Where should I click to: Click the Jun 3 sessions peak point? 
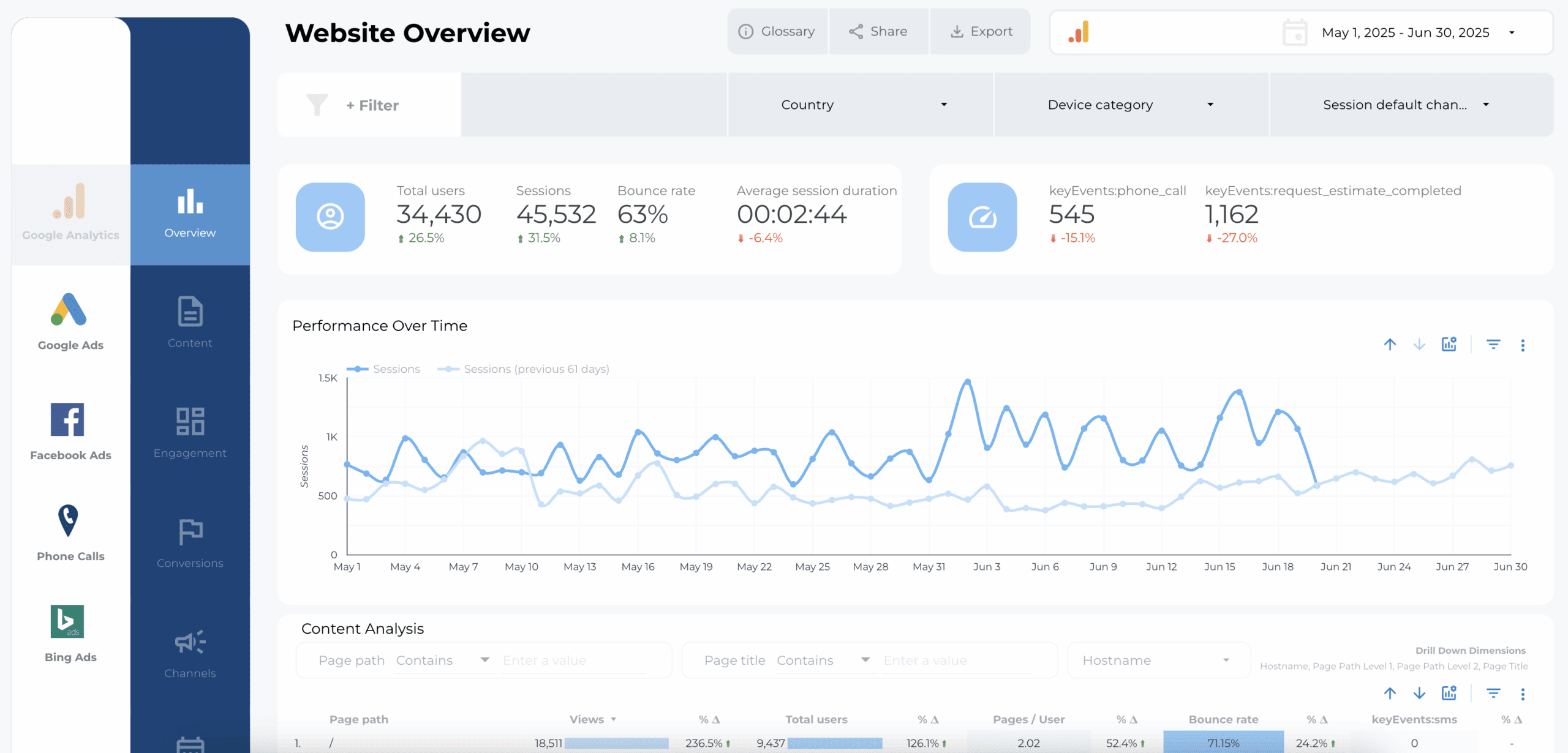968,381
